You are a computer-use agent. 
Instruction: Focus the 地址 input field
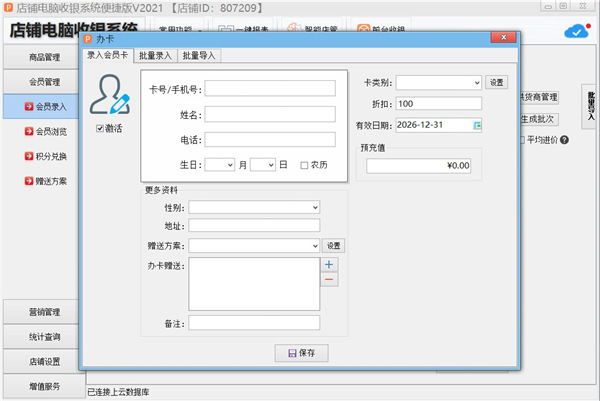pos(254,225)
